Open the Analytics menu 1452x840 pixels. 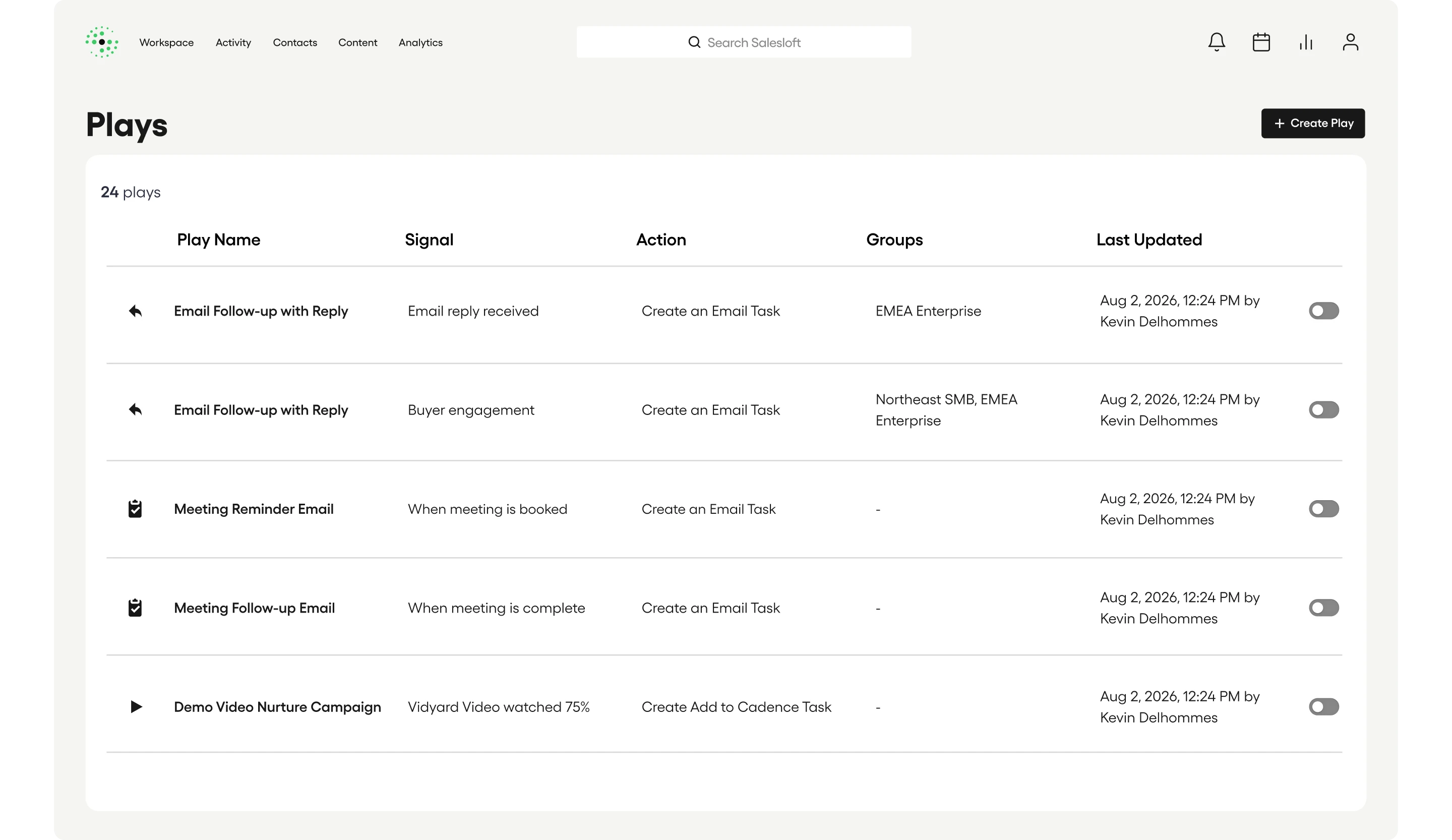pos(420,43)
